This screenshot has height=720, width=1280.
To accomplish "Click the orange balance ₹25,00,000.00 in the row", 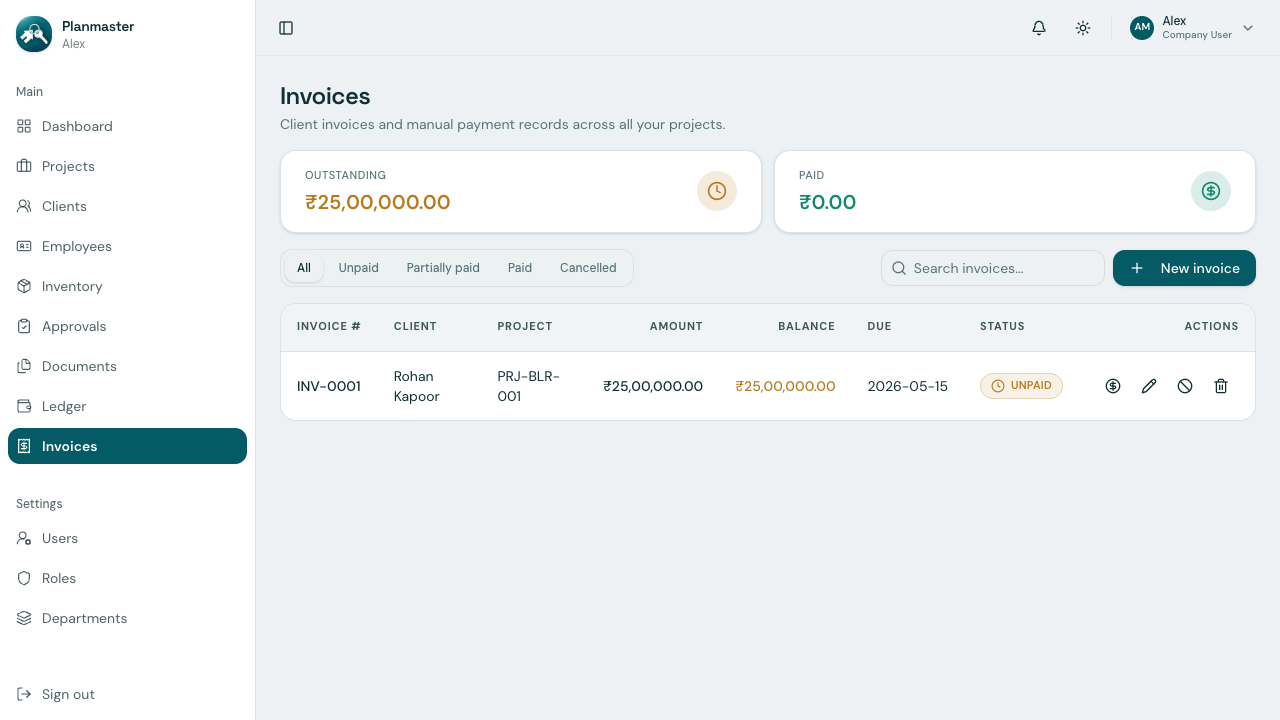I will tap(785, 386).
